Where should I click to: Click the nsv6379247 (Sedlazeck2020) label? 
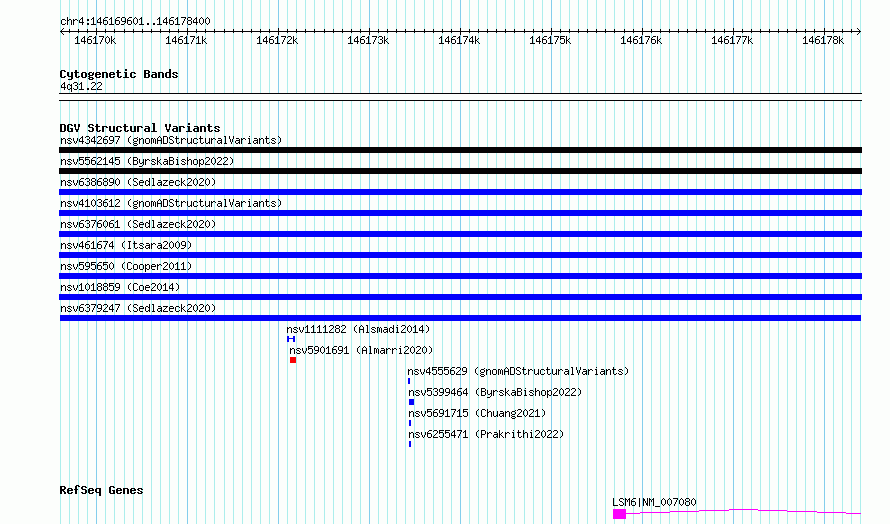click(138, 308)
